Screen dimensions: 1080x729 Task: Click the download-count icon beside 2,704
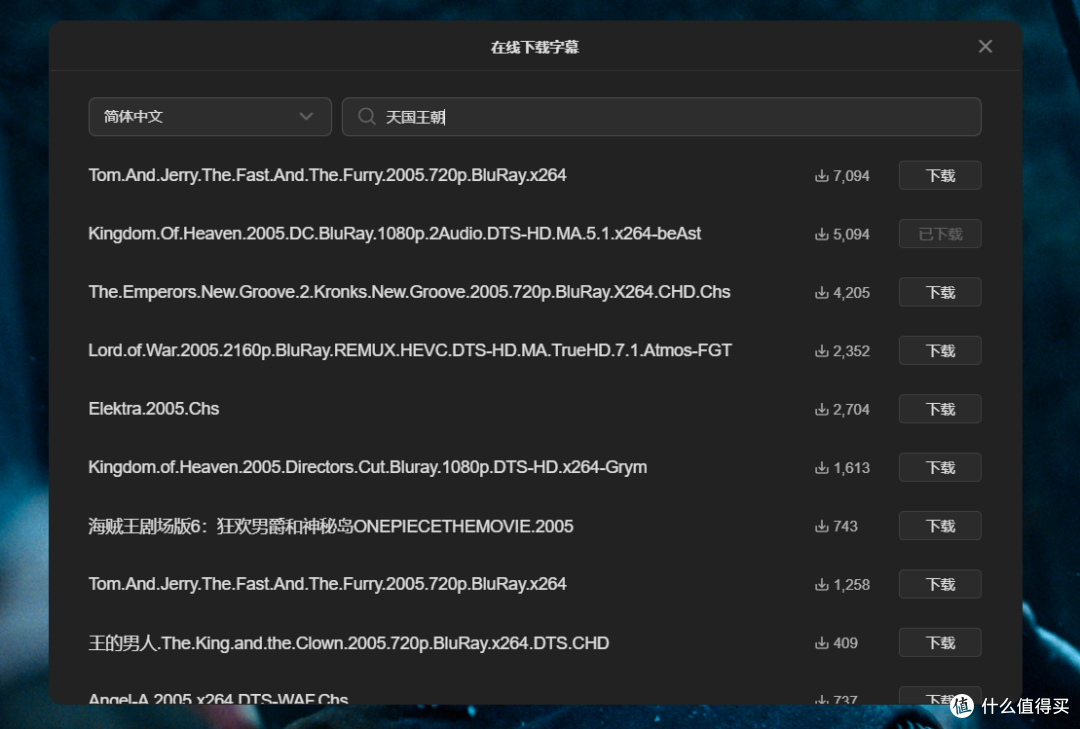click(821, 409)
